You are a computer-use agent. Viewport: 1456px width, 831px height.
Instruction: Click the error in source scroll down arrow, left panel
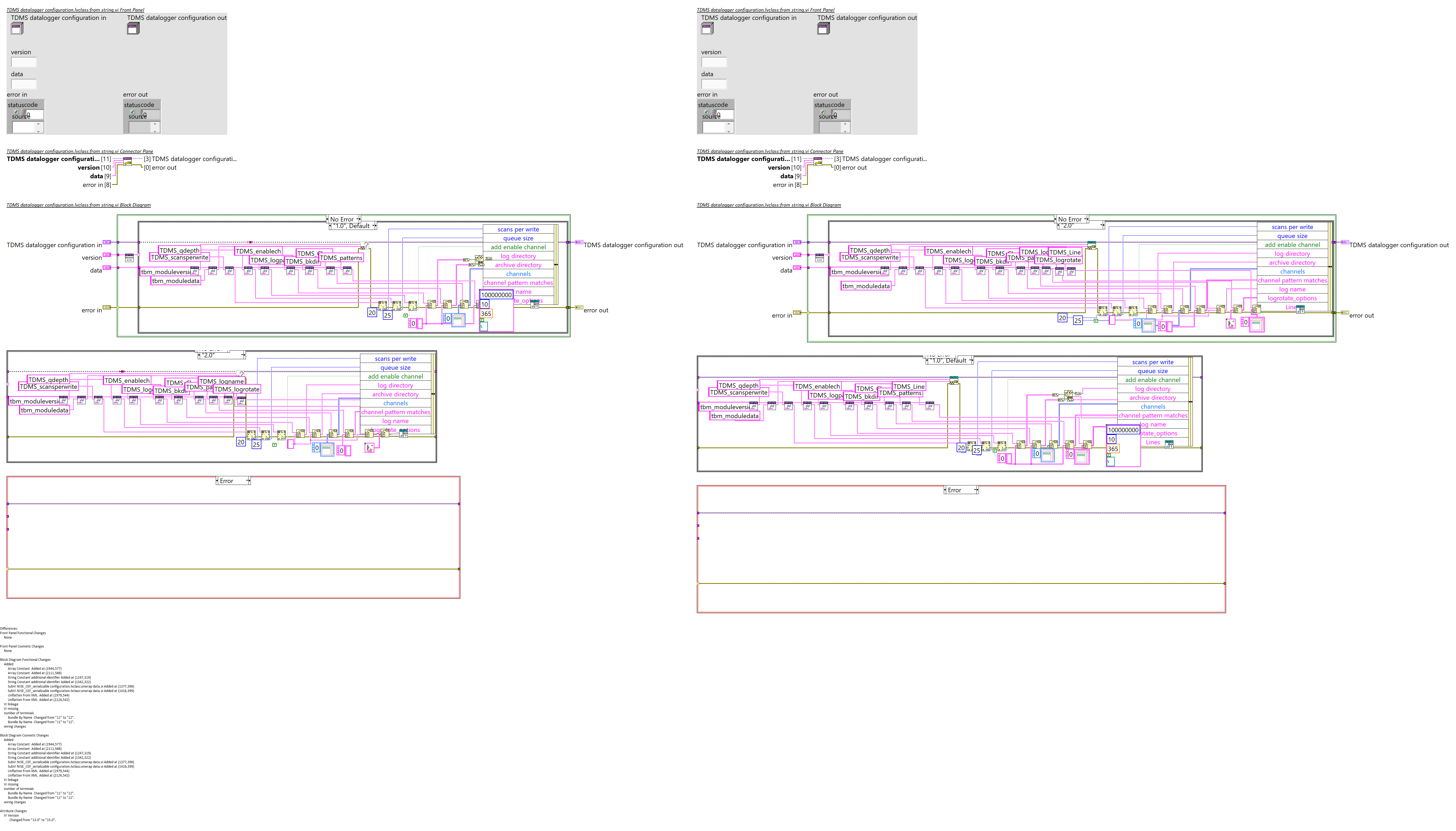[38, 131]
